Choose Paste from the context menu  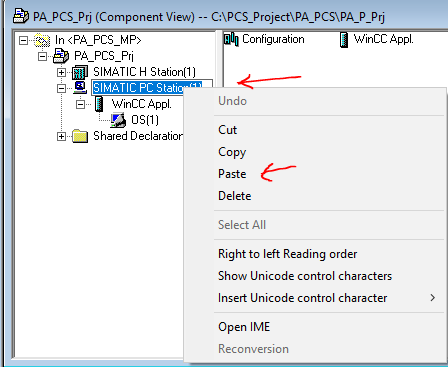(x=232, y=174)
